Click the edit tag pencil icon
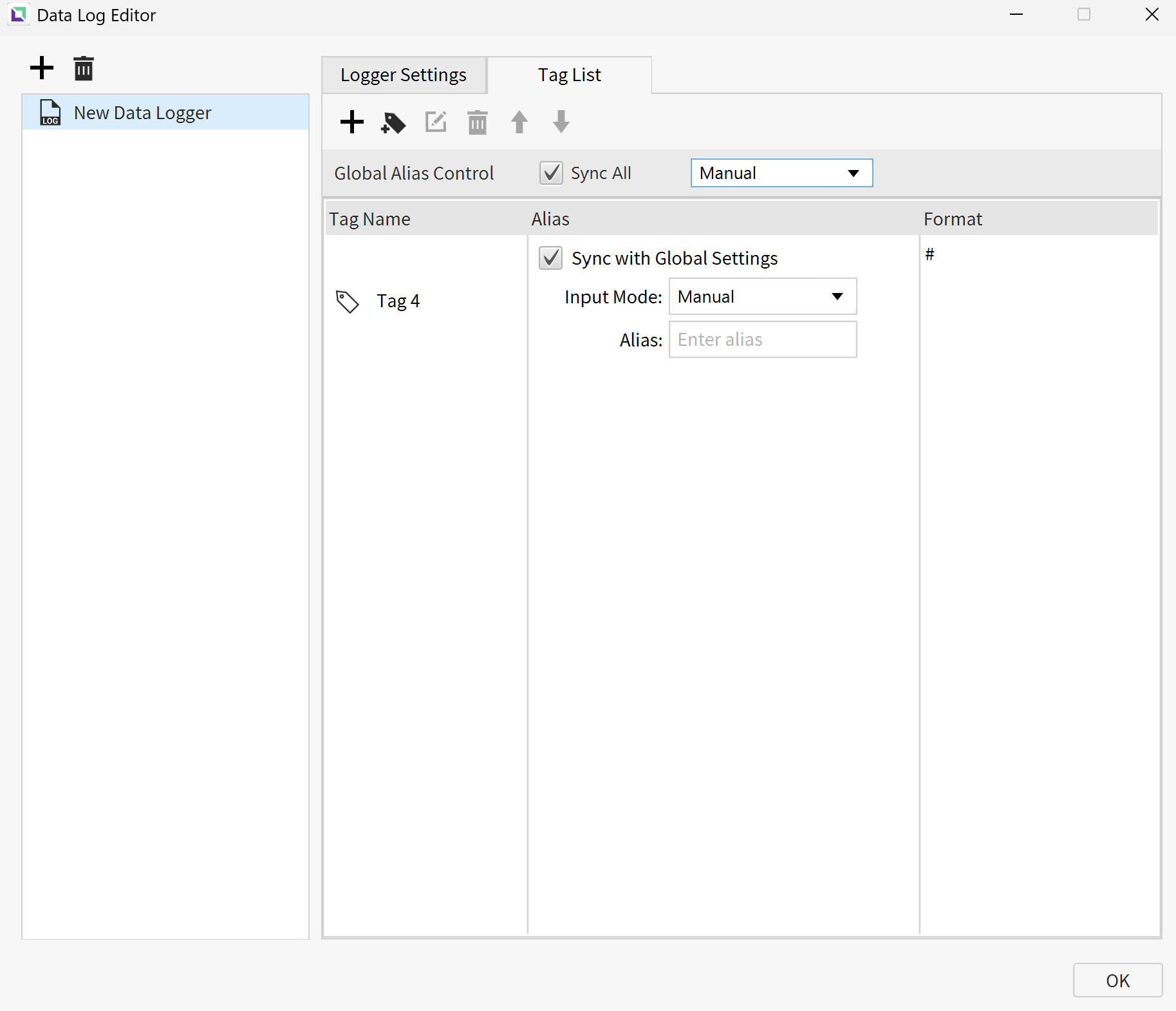 point(436,122)
